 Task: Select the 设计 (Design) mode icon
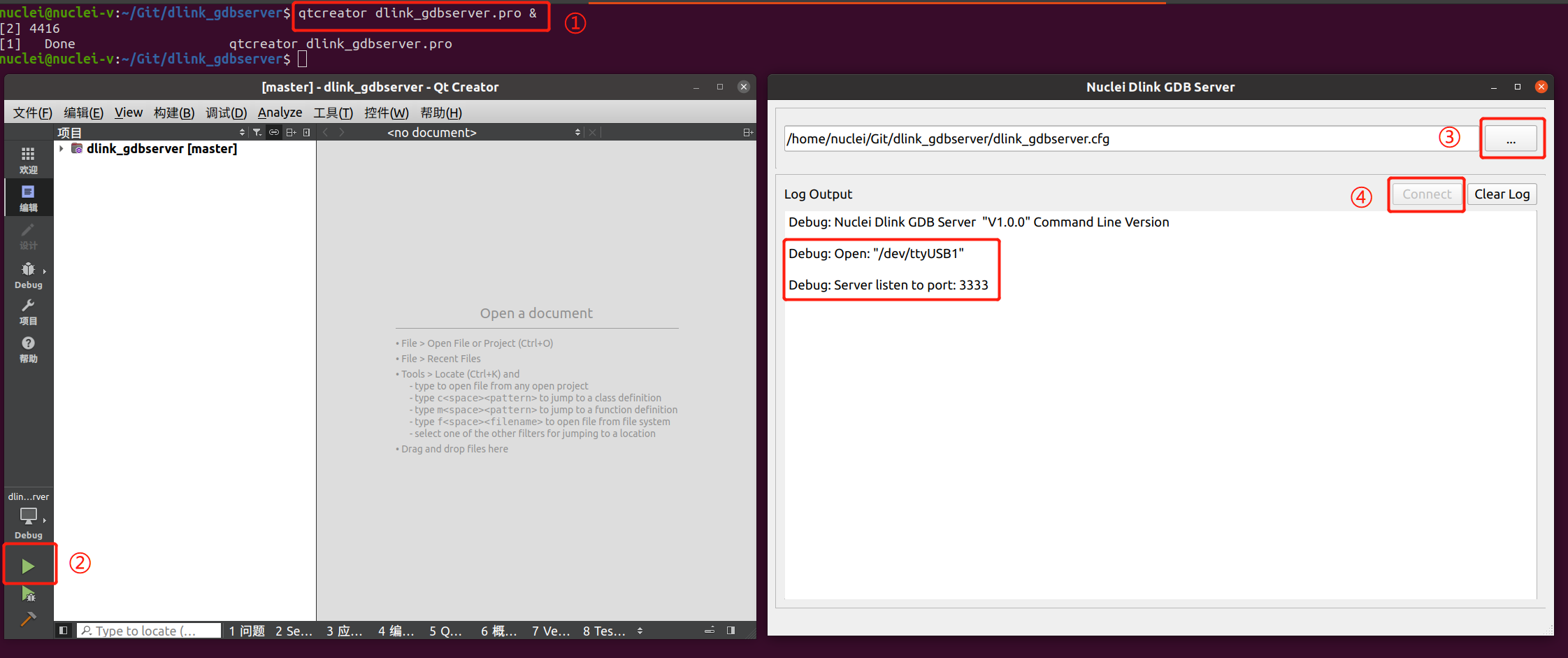pos(28,236)
